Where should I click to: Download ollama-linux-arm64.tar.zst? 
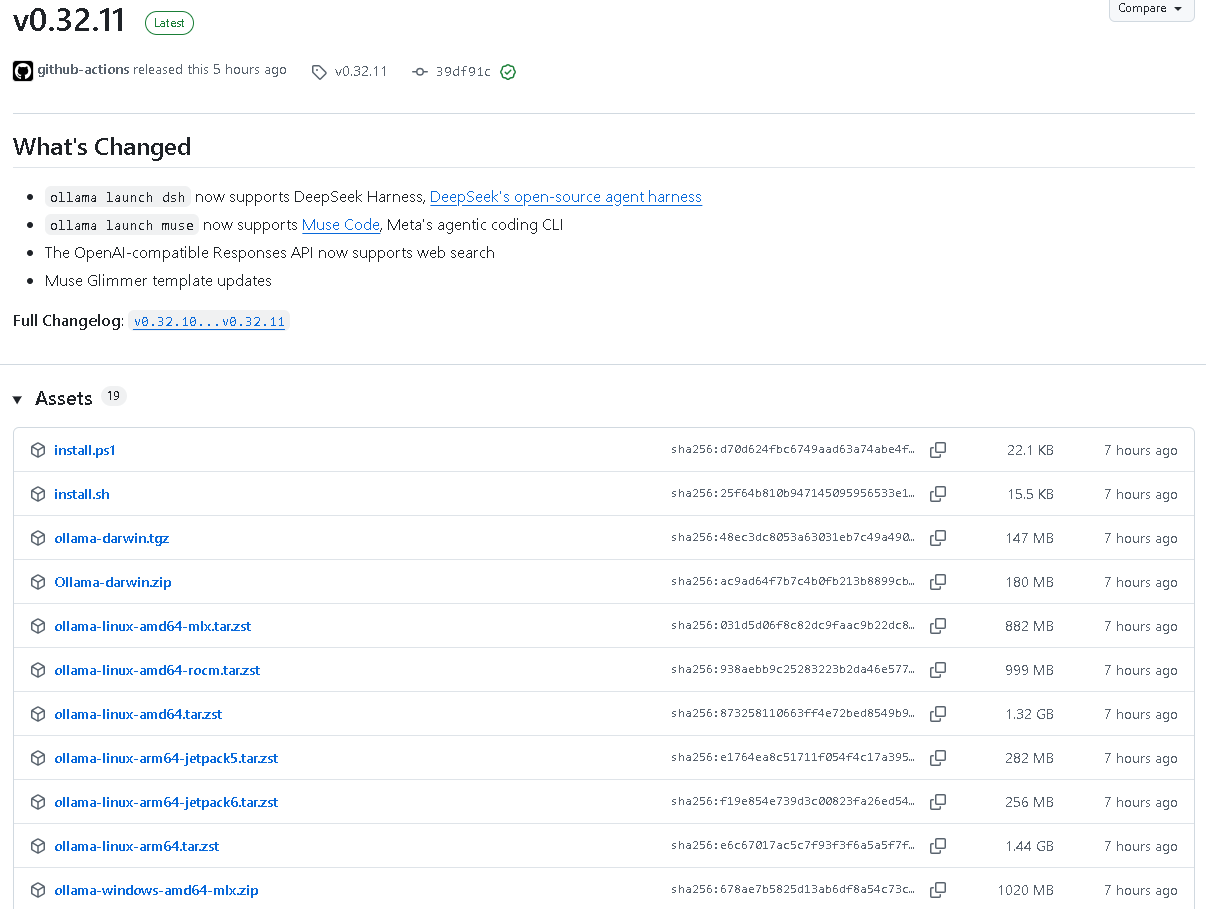pos(137,846)
